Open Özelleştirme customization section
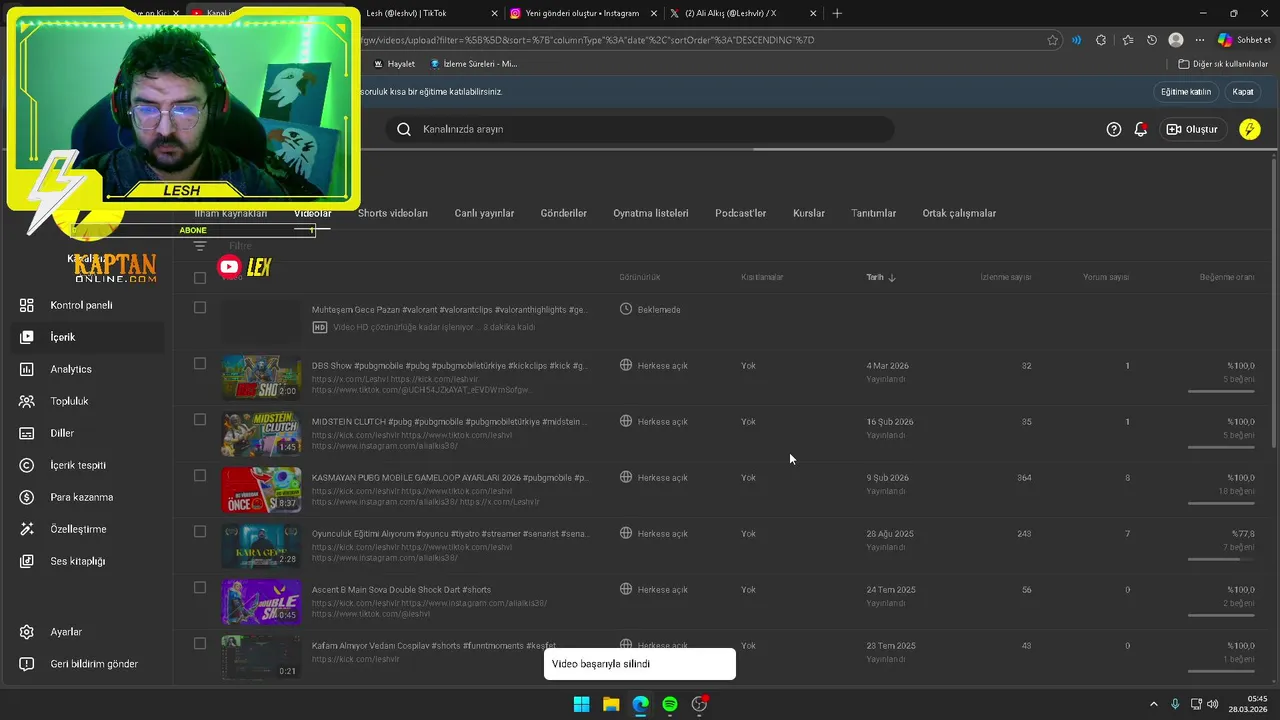 click(x=78, y=529)
